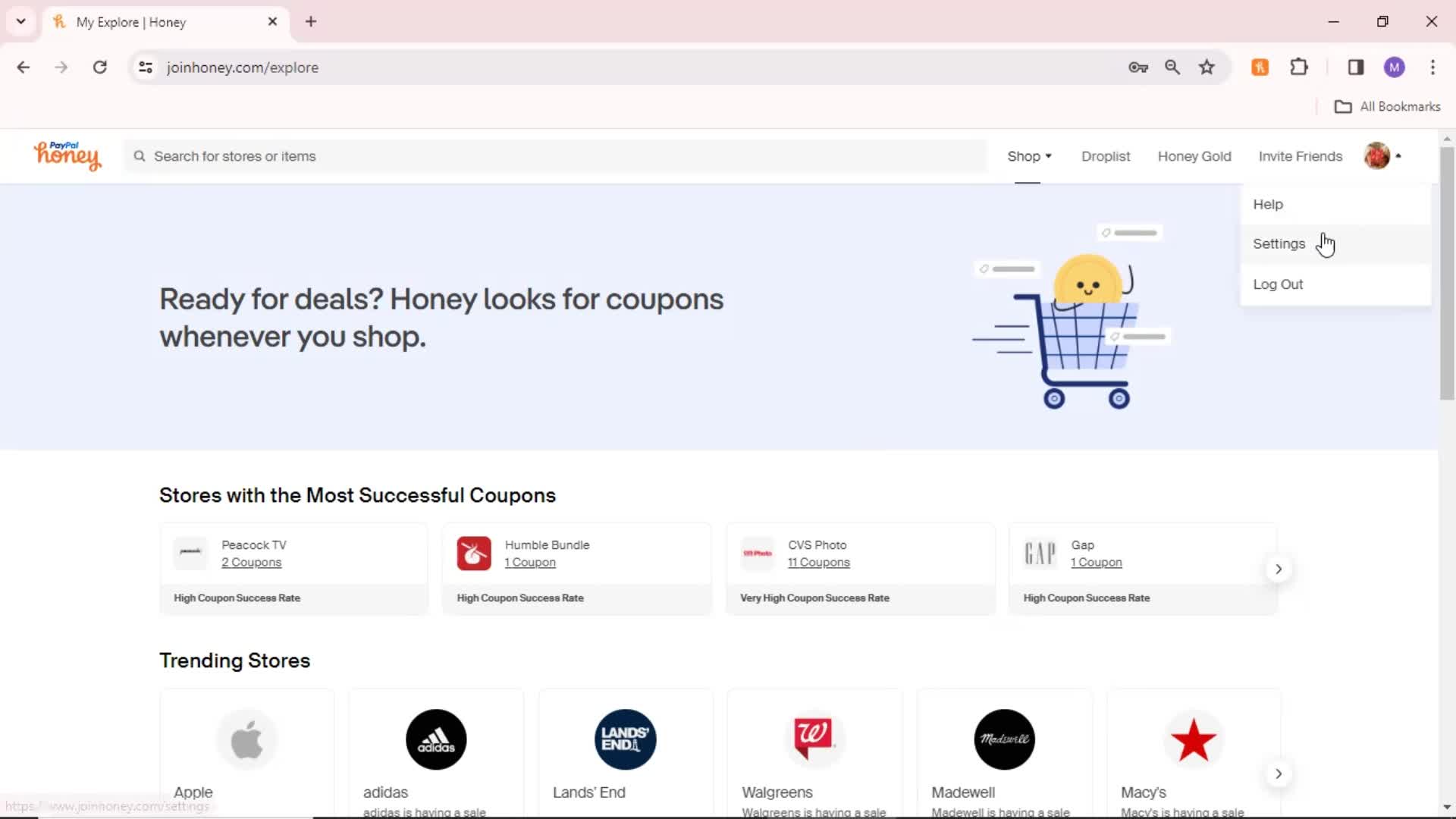Click the Very High Coupon Success Rate label

(x=814, y=598)
